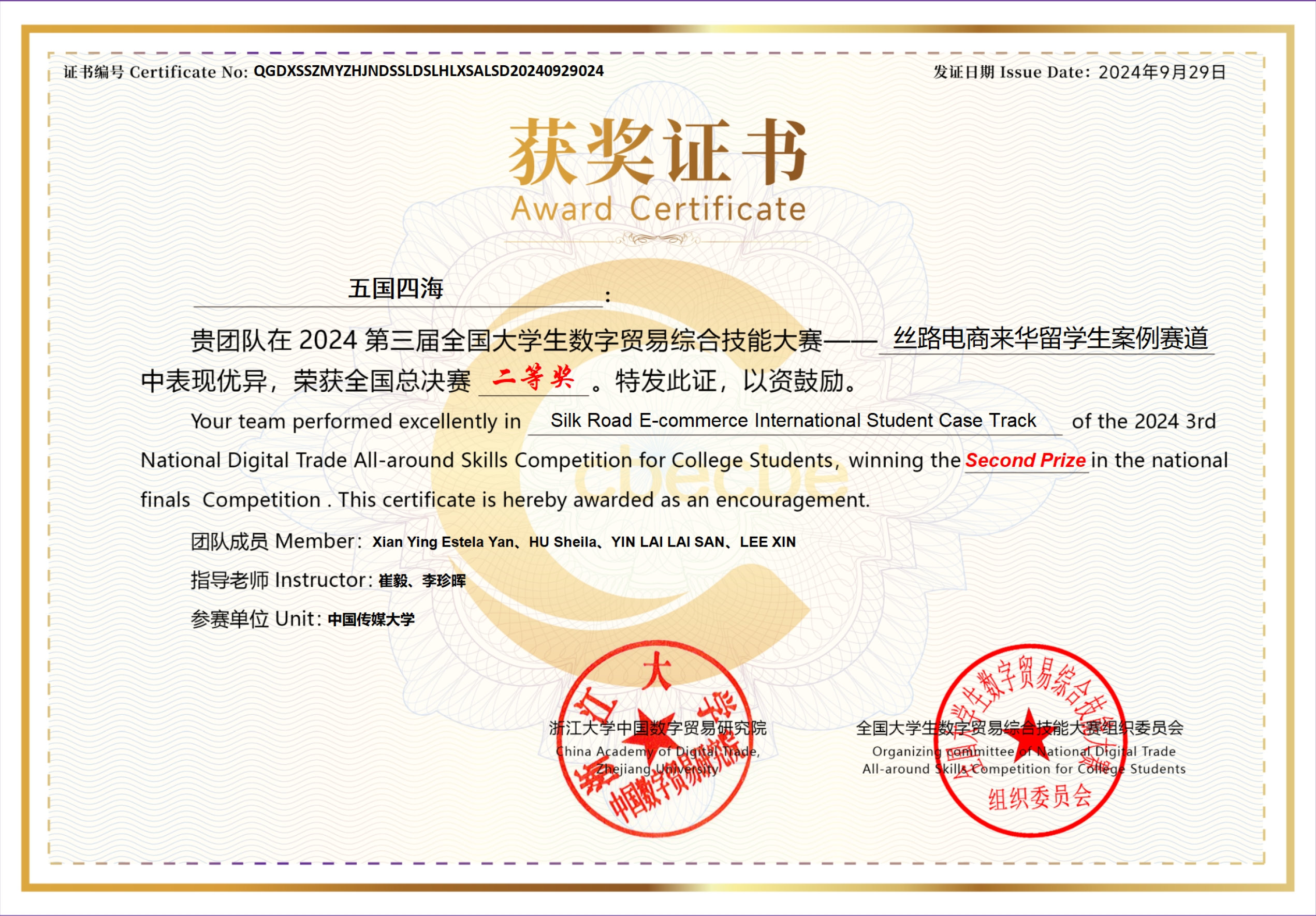Click the red 'Second Prize' text
The image size is (1316, 916).
(1026, 460)
